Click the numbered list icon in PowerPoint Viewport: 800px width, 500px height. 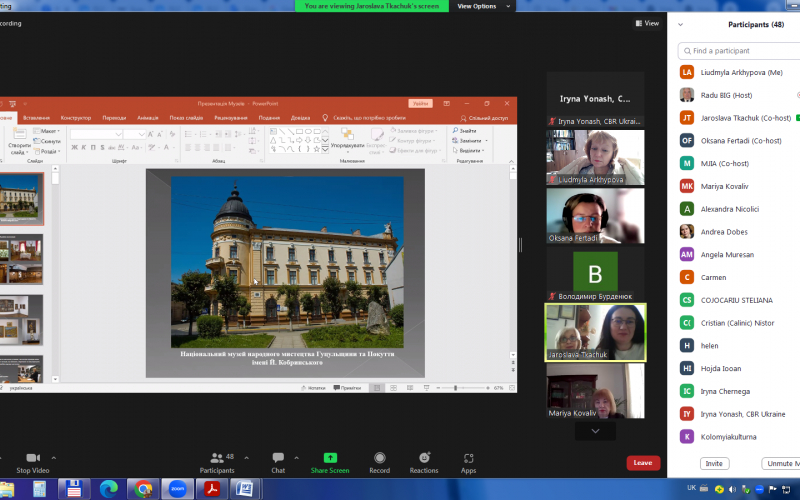click(x=204, y=134)
